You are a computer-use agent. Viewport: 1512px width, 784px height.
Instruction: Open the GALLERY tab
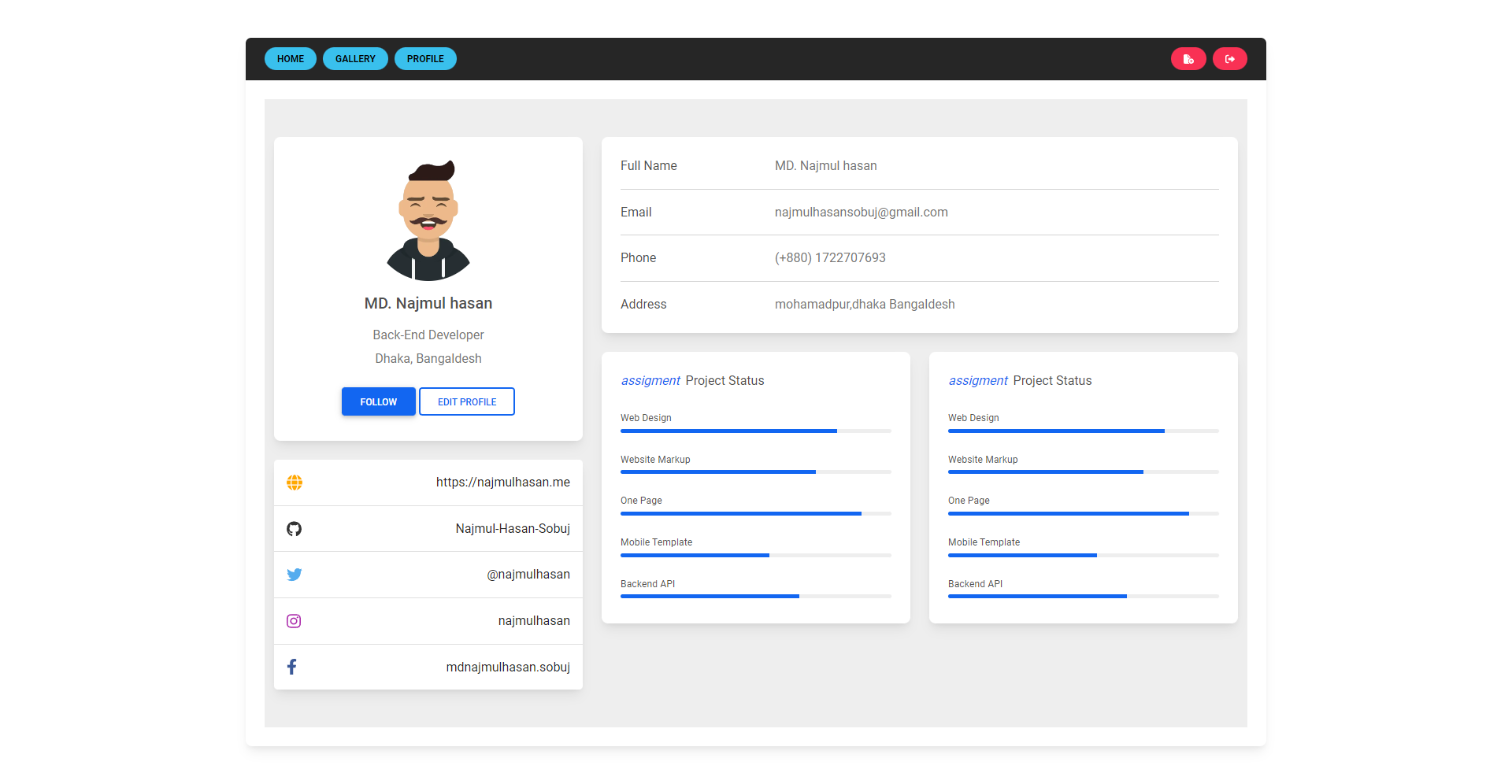[354, 58]
